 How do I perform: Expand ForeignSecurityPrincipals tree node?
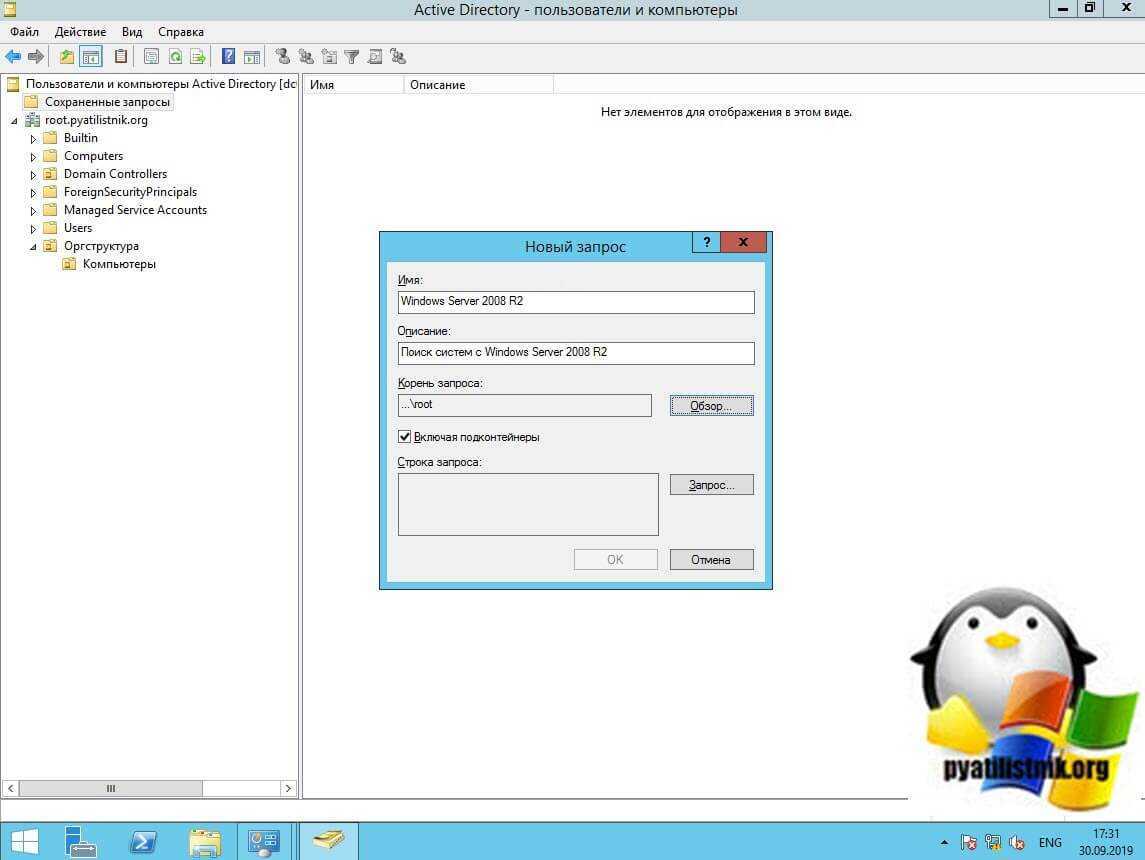click(33, 193)
